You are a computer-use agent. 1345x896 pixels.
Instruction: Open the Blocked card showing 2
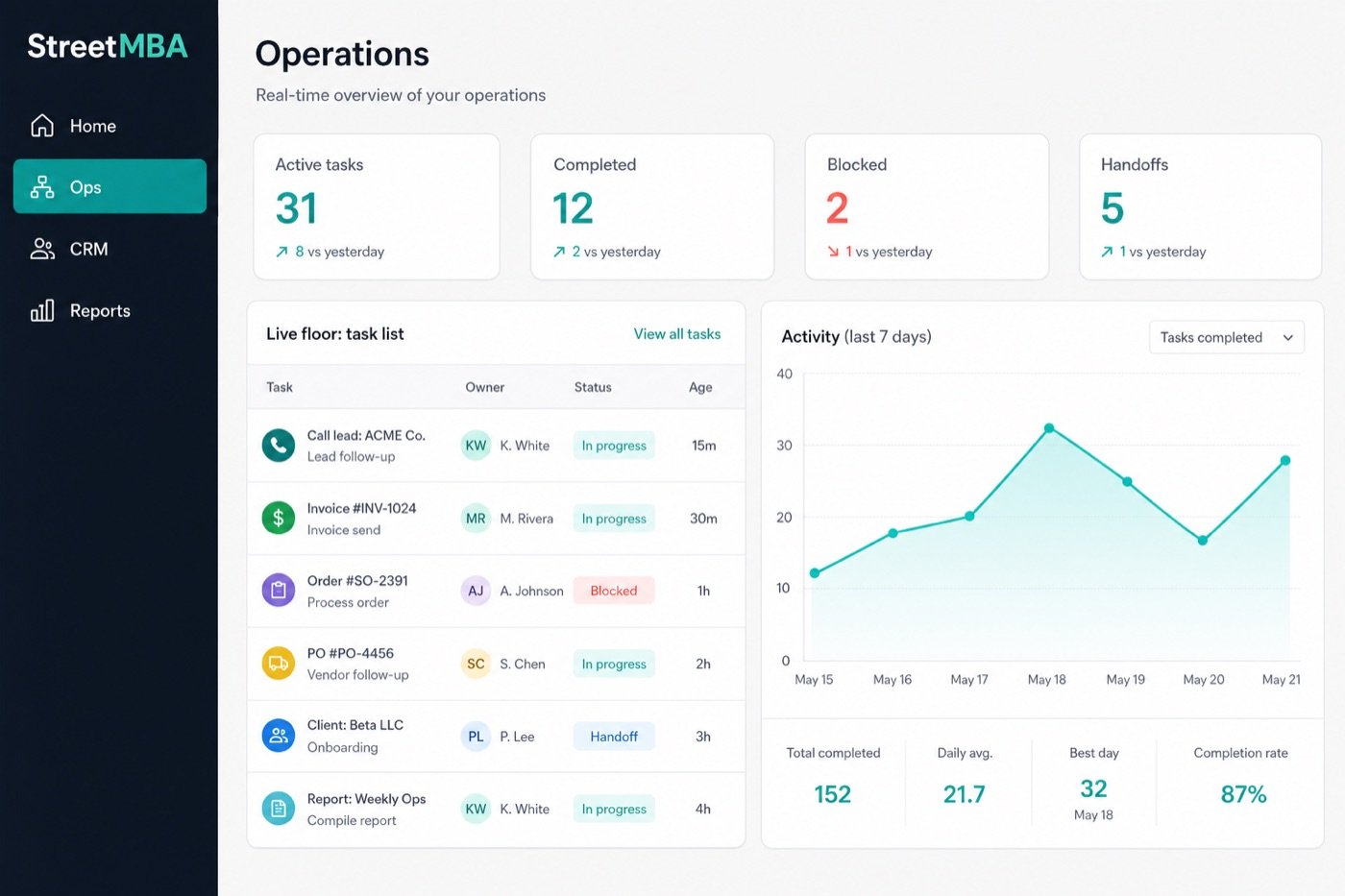coord(927,206)
